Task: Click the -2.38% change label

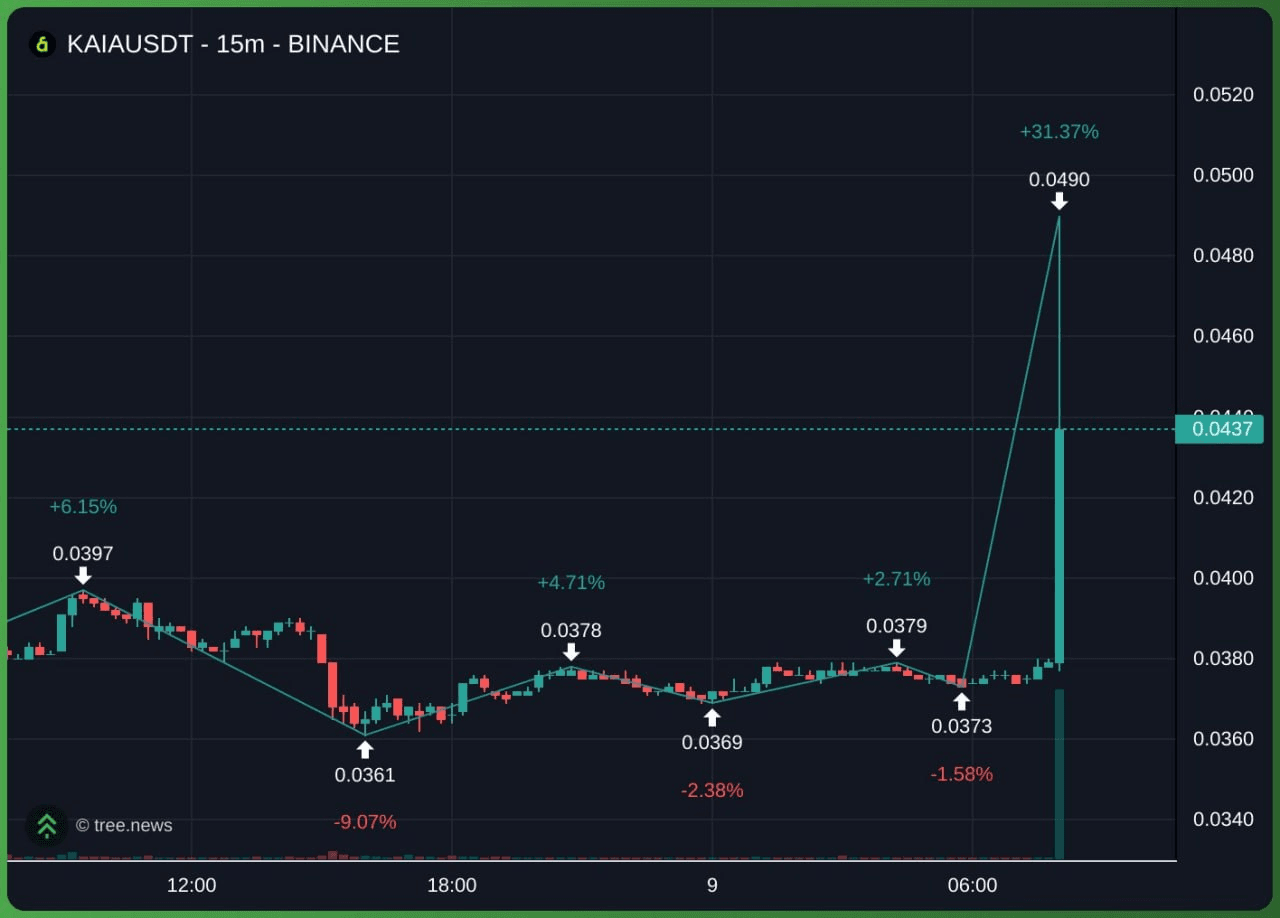Action: (x=712, y=790)
